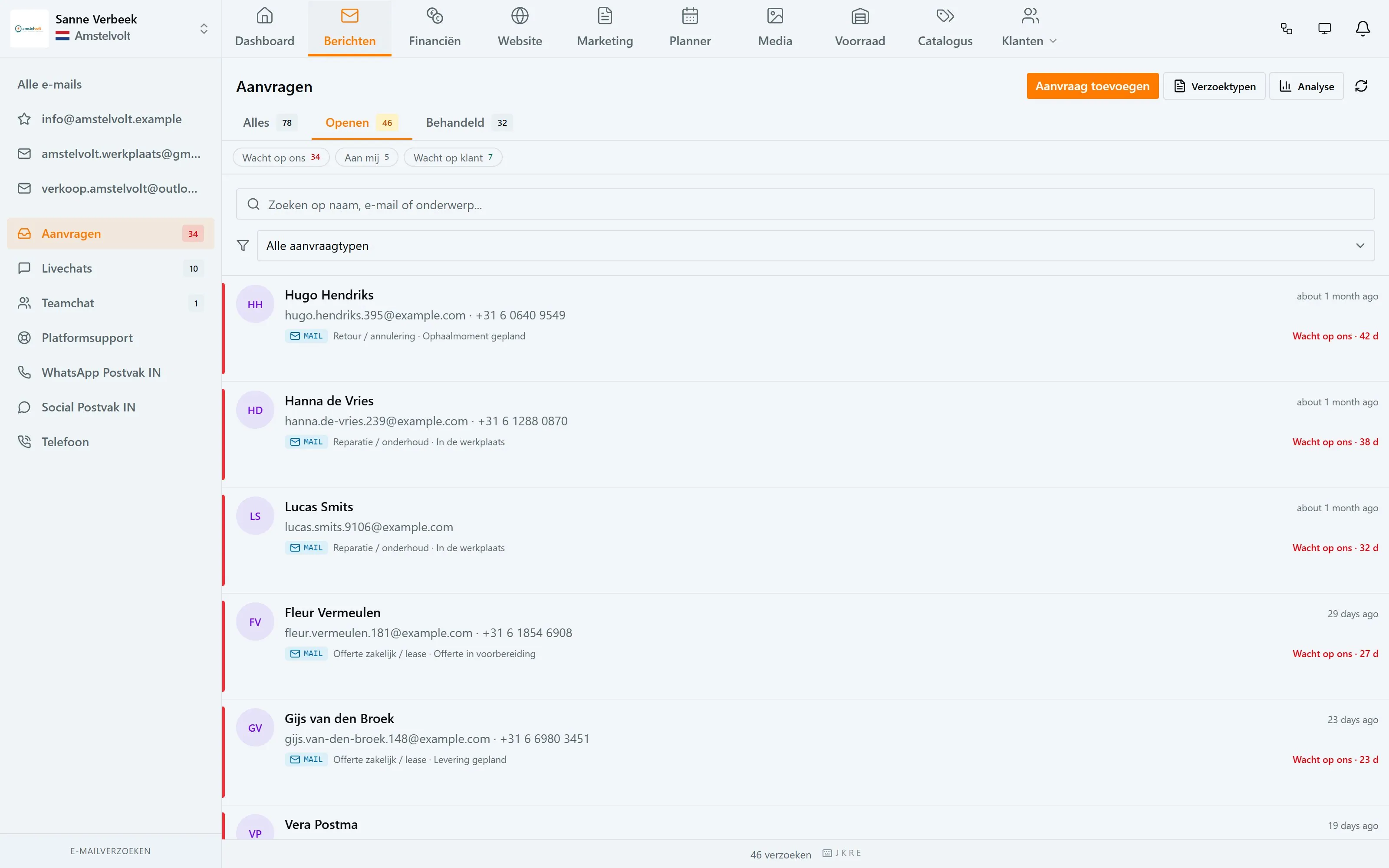Open the Voorraad tab
The height and width of the screenshot is (868, 1389).
[x=860, y=28]
